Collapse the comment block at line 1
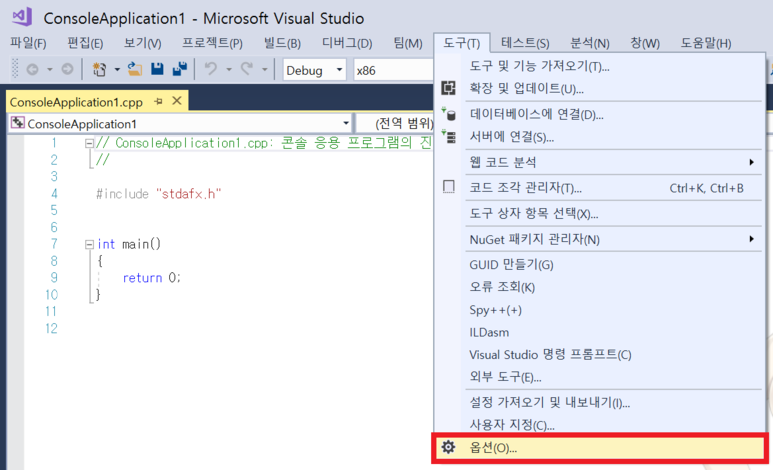The width and height of the screenshot is (773, 470). [x=89, y=144]
